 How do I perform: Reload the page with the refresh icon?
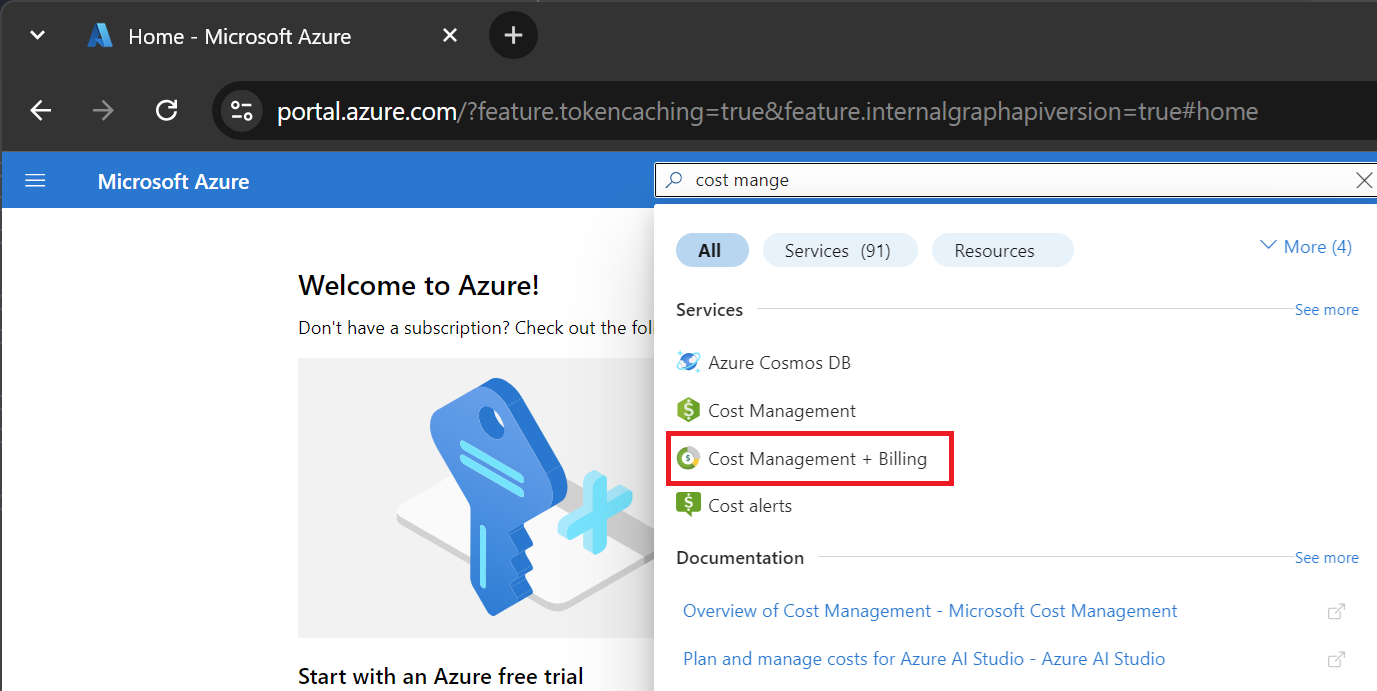click(167, 110)
